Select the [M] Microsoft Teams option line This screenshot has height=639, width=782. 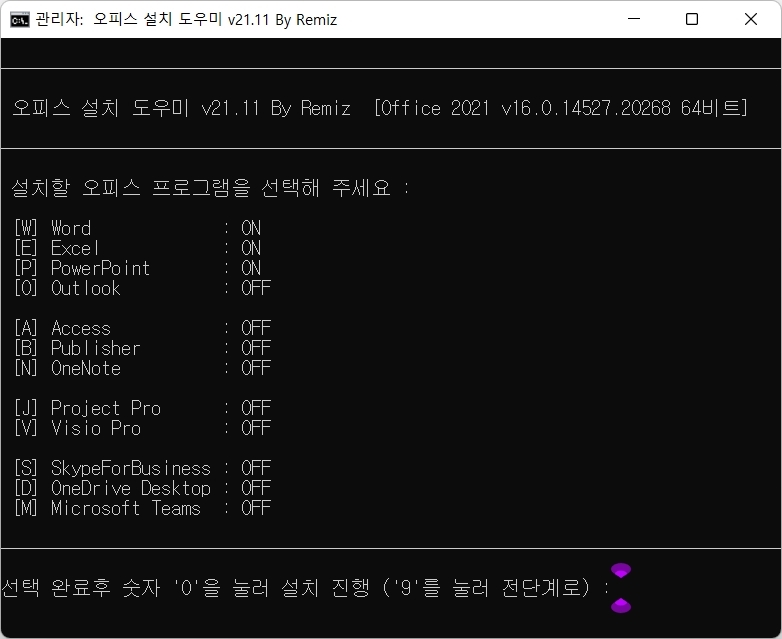(142, 508)
